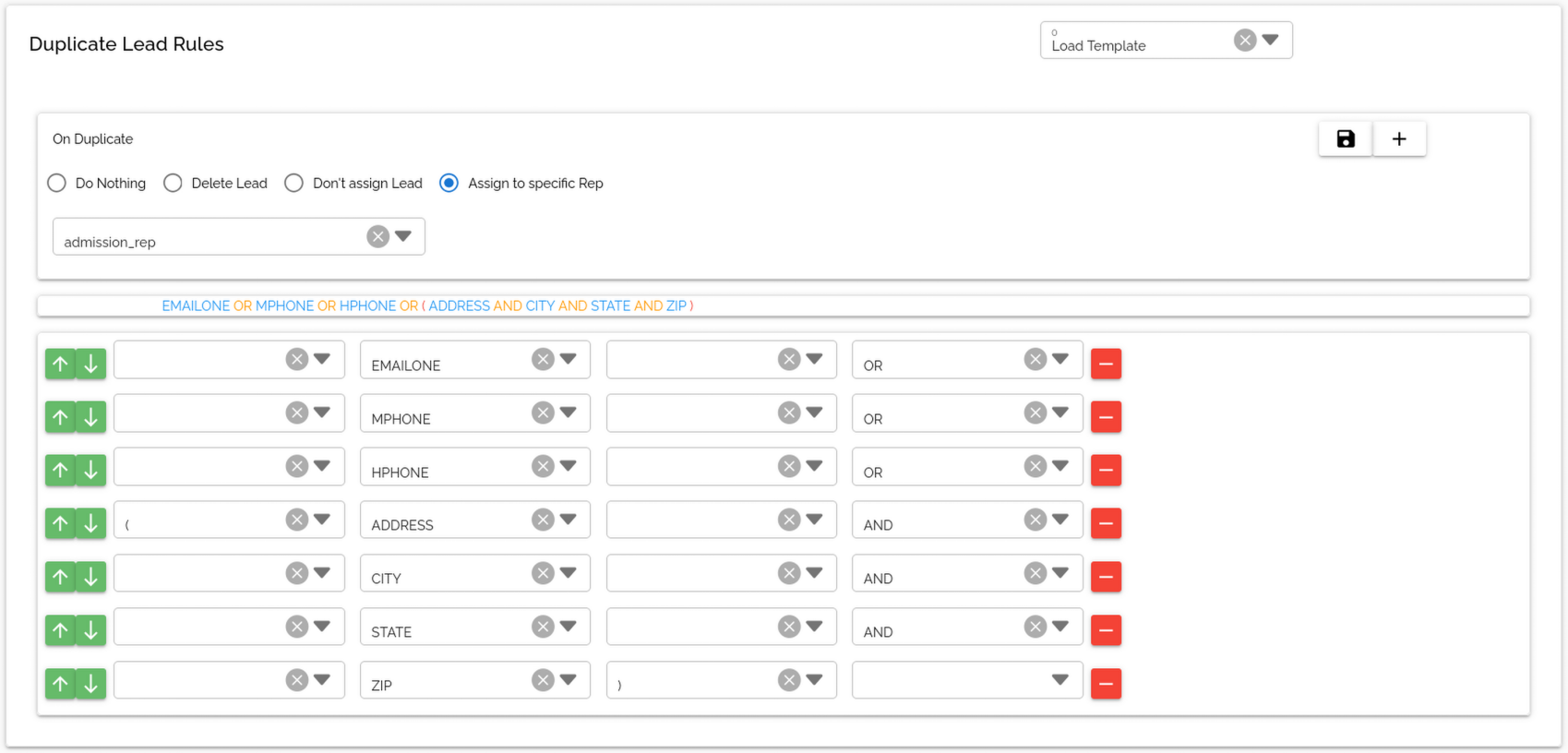
Task: Click the plus icon to add rule
Action: pos(1398,139)
